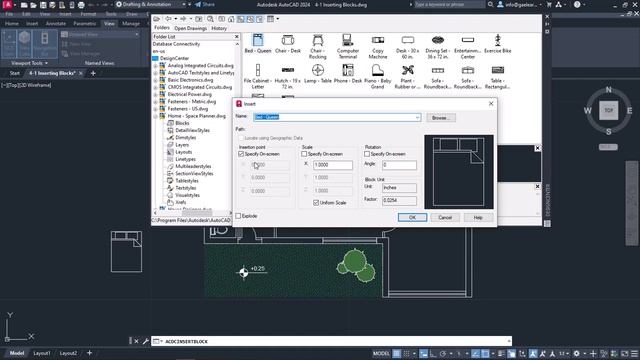Select the Phone - Desk block icon
640x360 pixels.
[348, 70]
